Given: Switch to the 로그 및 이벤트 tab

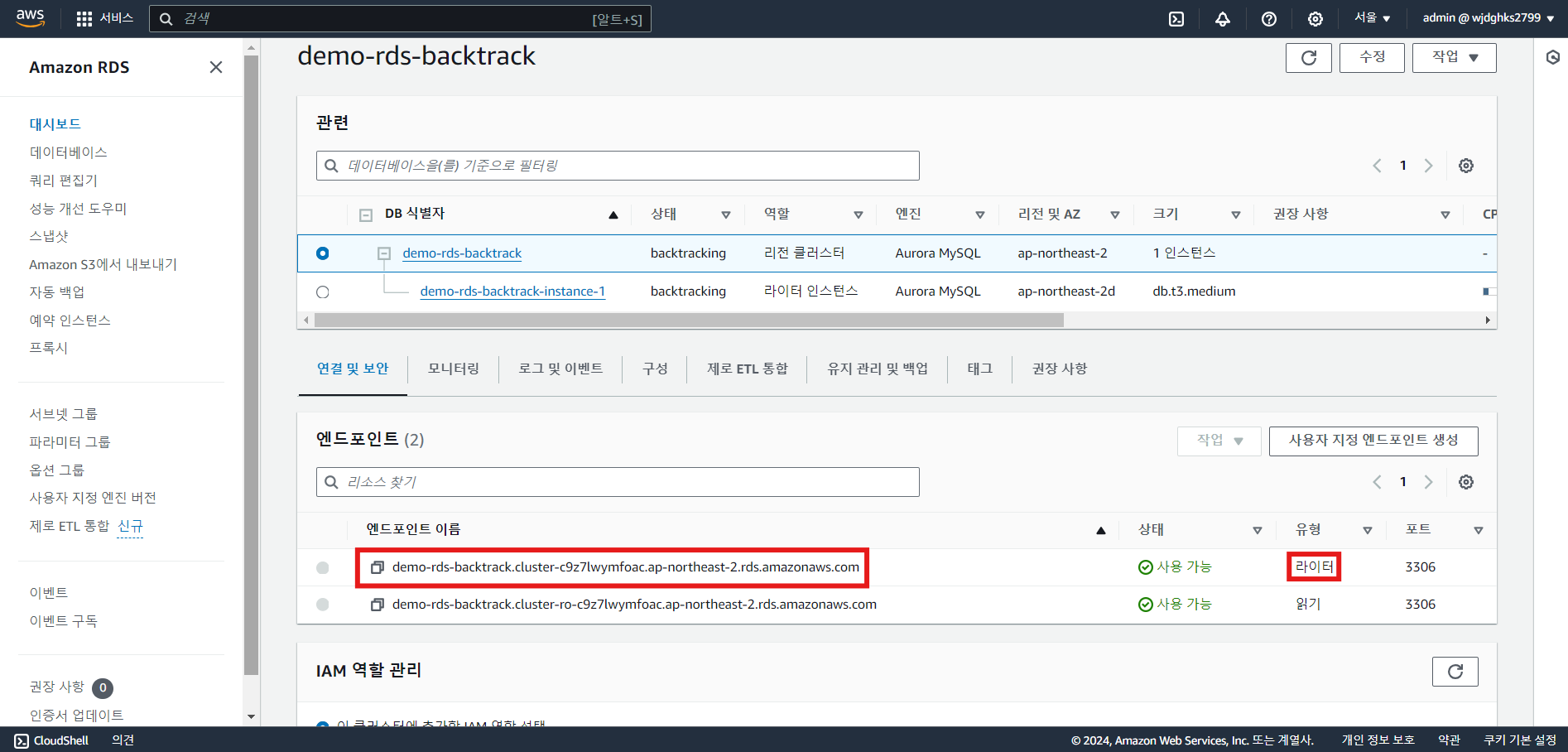Looking at the screenshot, I should click(x=560, y=369).
